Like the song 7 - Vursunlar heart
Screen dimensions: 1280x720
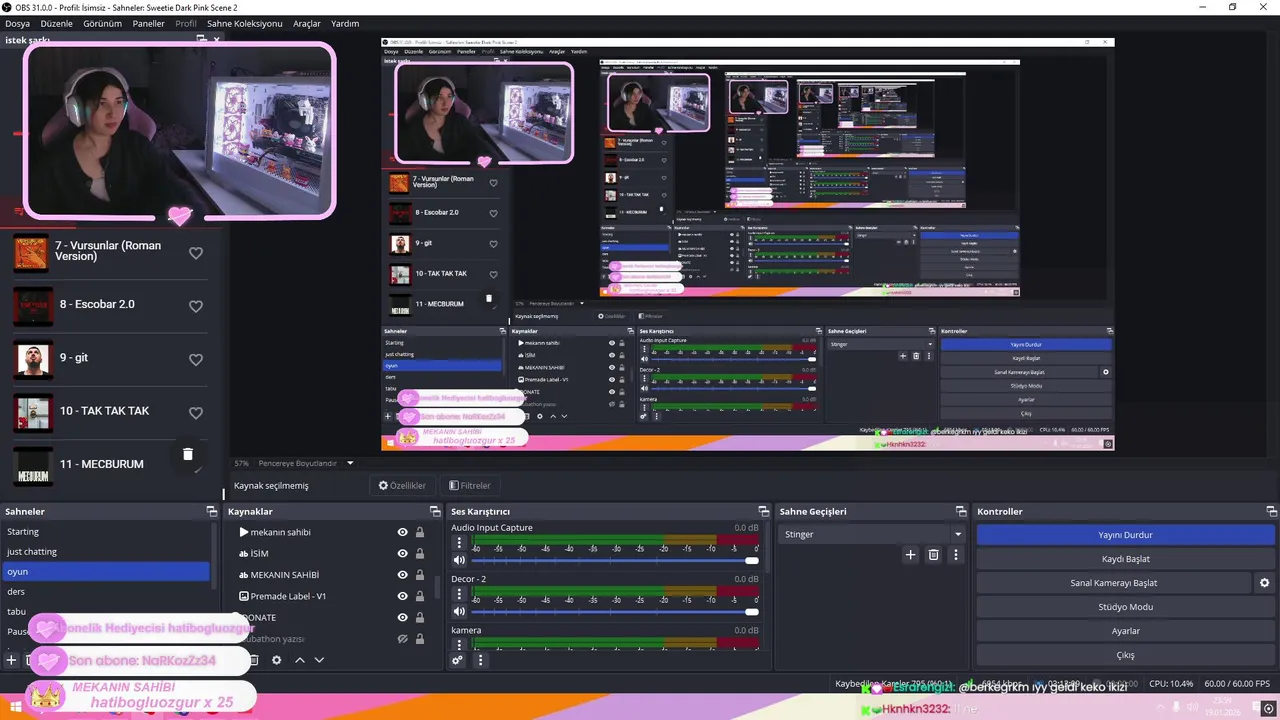(x=196, y=253)
